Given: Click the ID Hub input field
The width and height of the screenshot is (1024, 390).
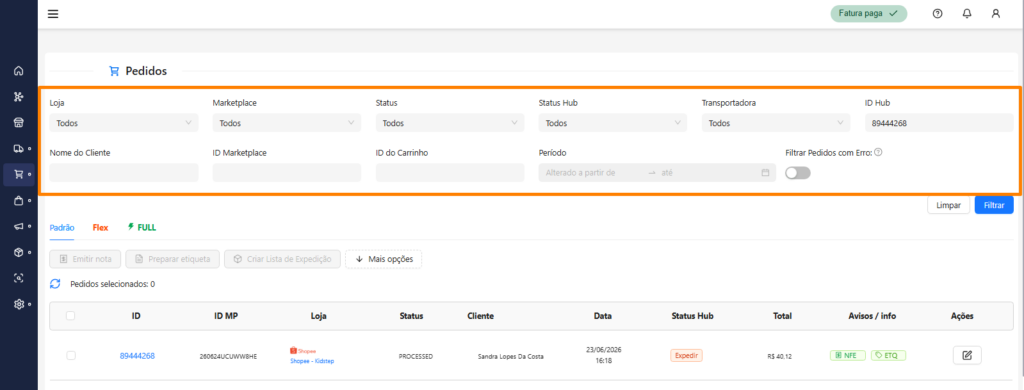Looking at the screenshot, I should point(939,123).
